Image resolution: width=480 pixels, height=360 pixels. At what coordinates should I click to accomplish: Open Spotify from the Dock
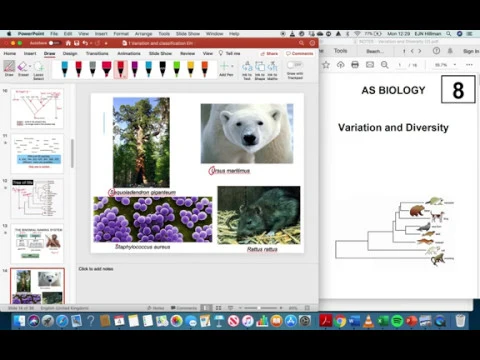click(x=397, y=321)
